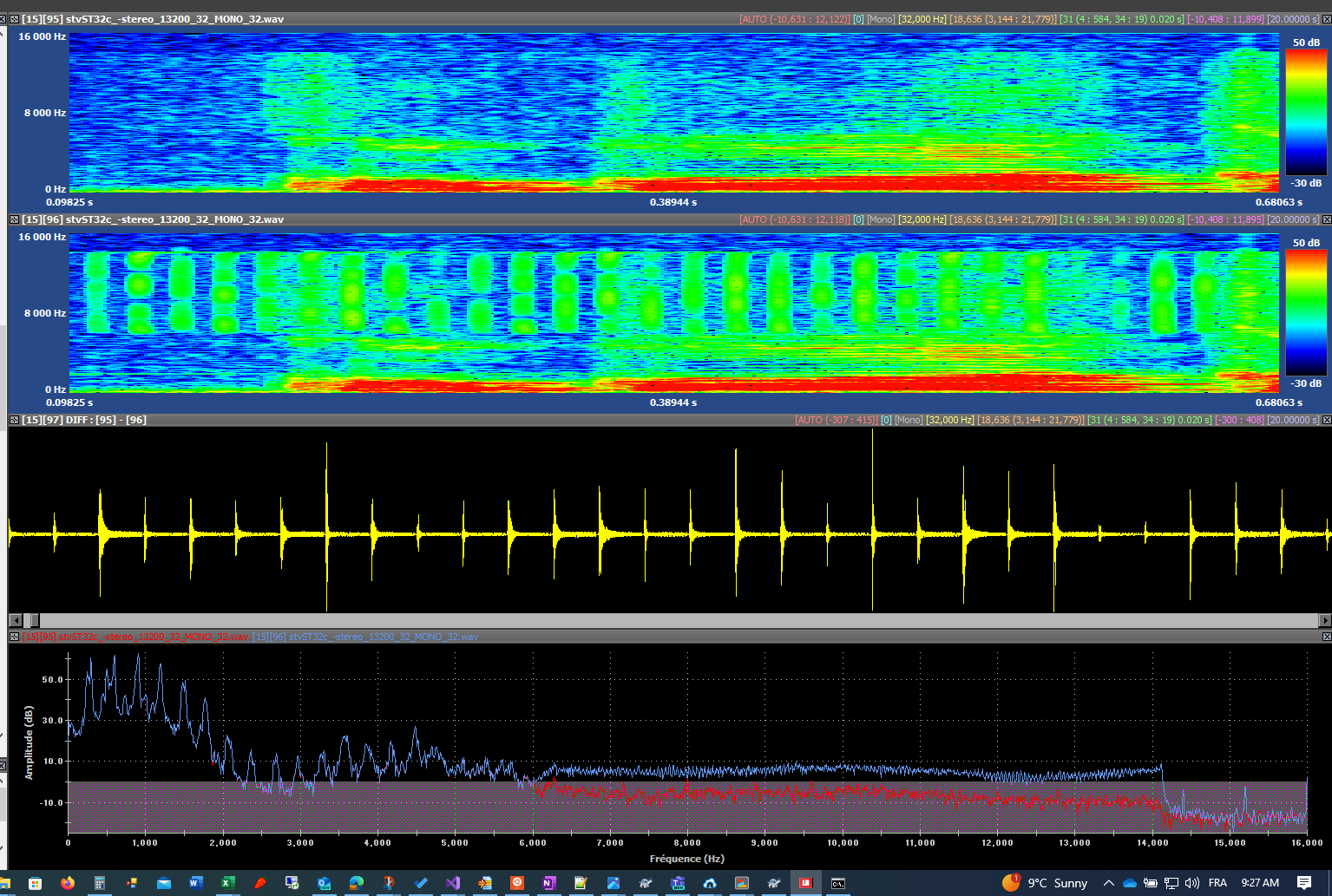
Task: Click the panel icon left of [15][95] title
Action: tap(14, 19)
